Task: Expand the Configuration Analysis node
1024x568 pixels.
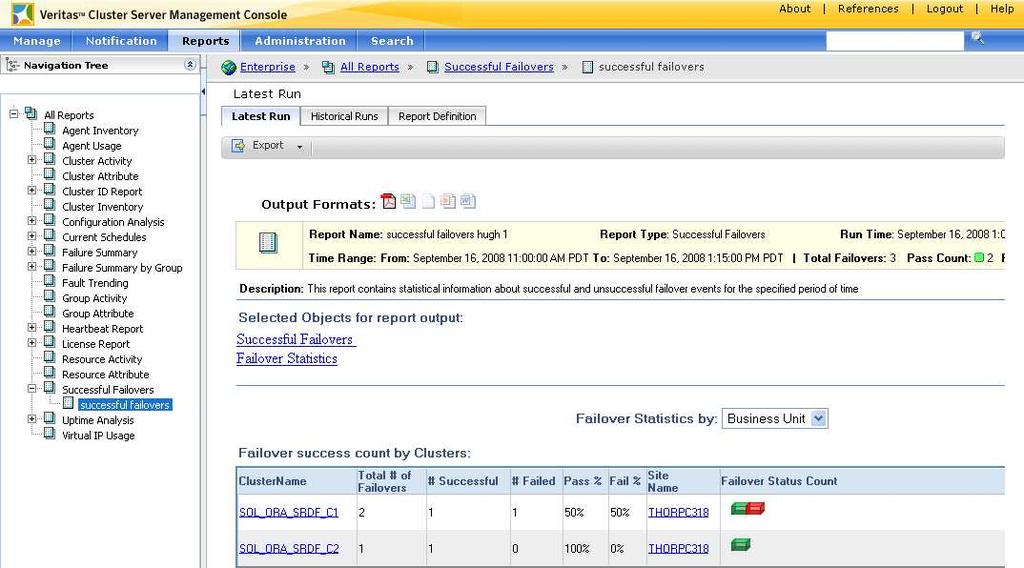Action: (31, 221)
